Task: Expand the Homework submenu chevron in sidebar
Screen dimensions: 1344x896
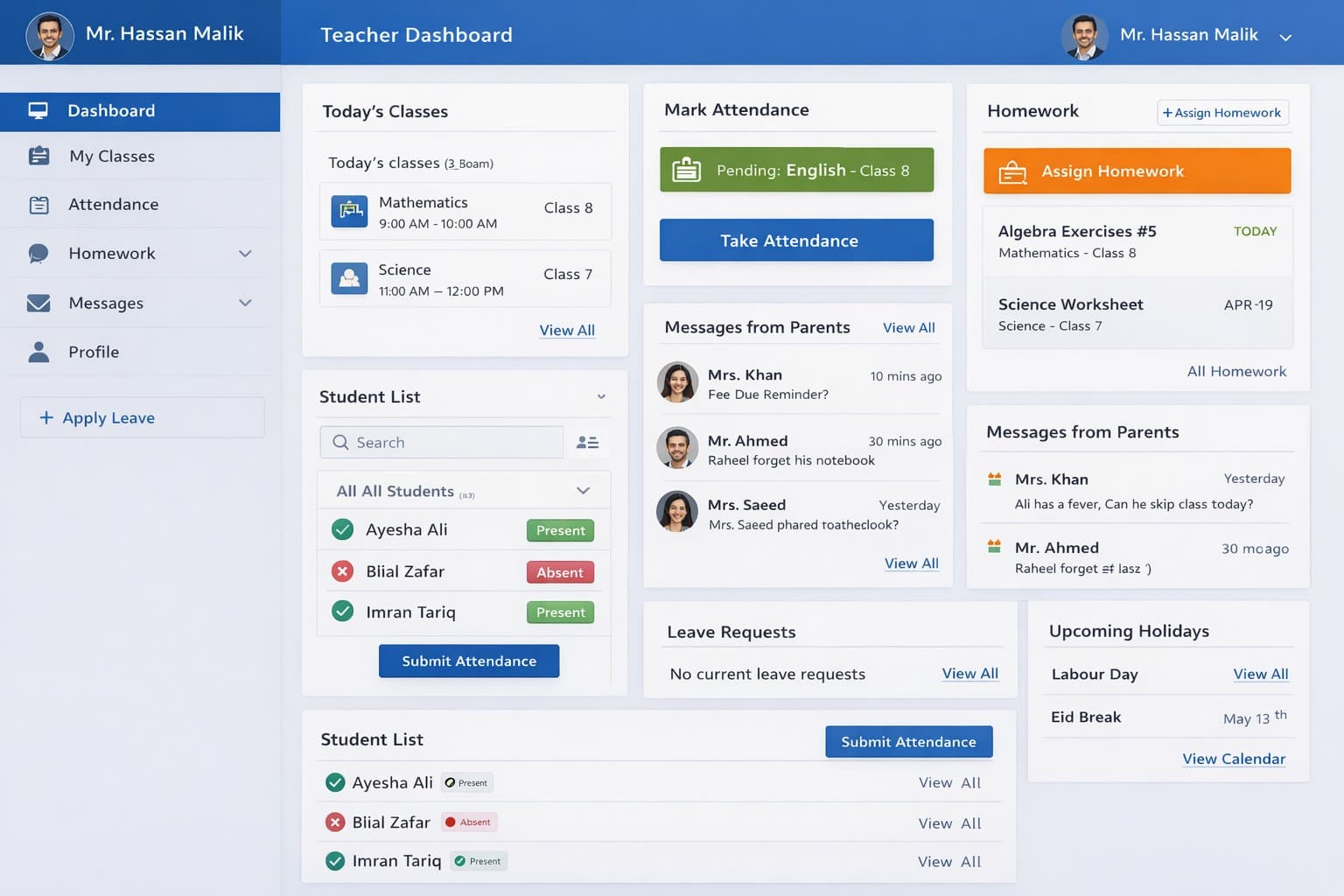Action: (245, 254)
